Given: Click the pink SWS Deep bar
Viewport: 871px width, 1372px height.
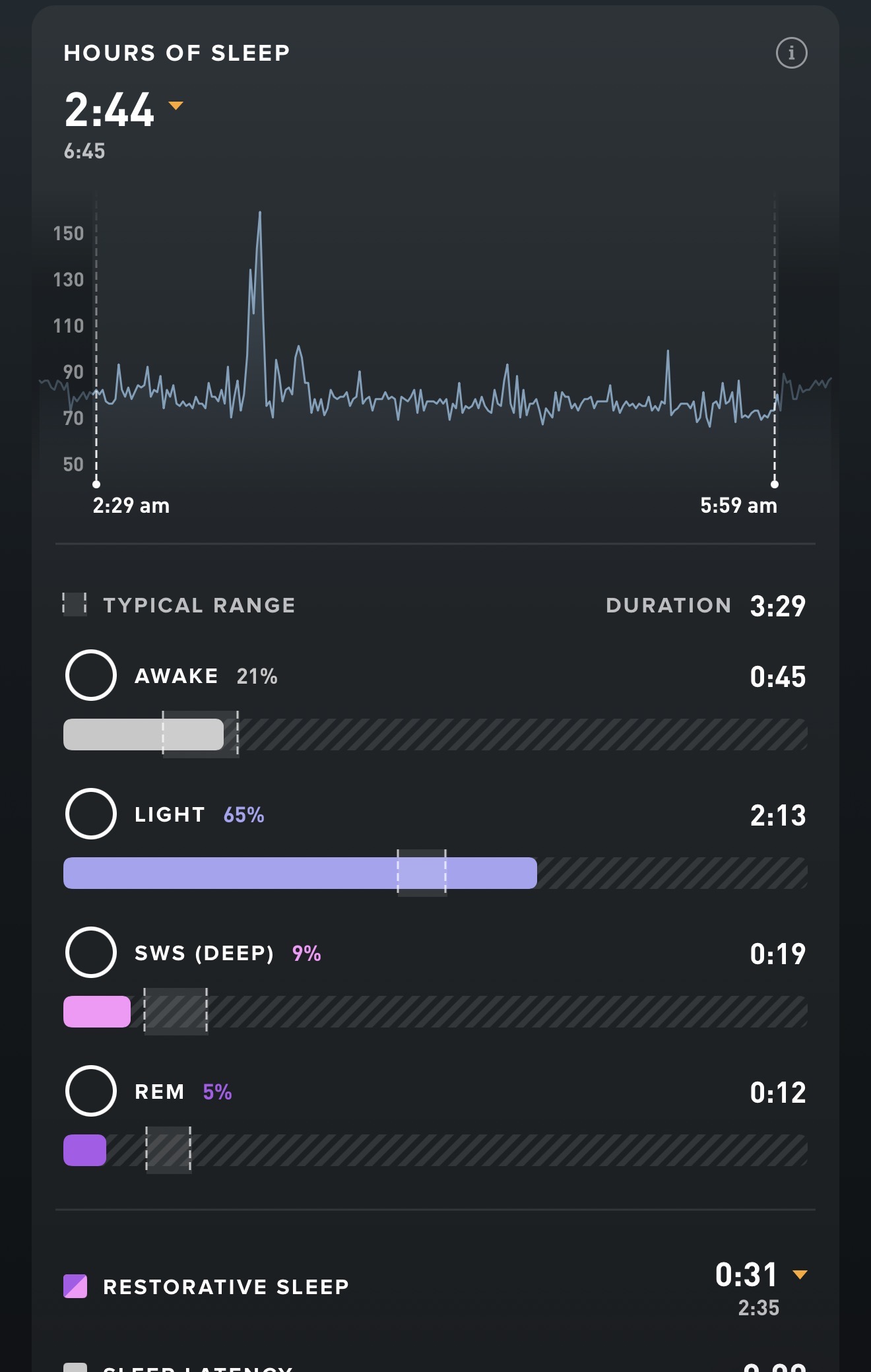Looking at the screenshot, I should (x=97, y=1012).
